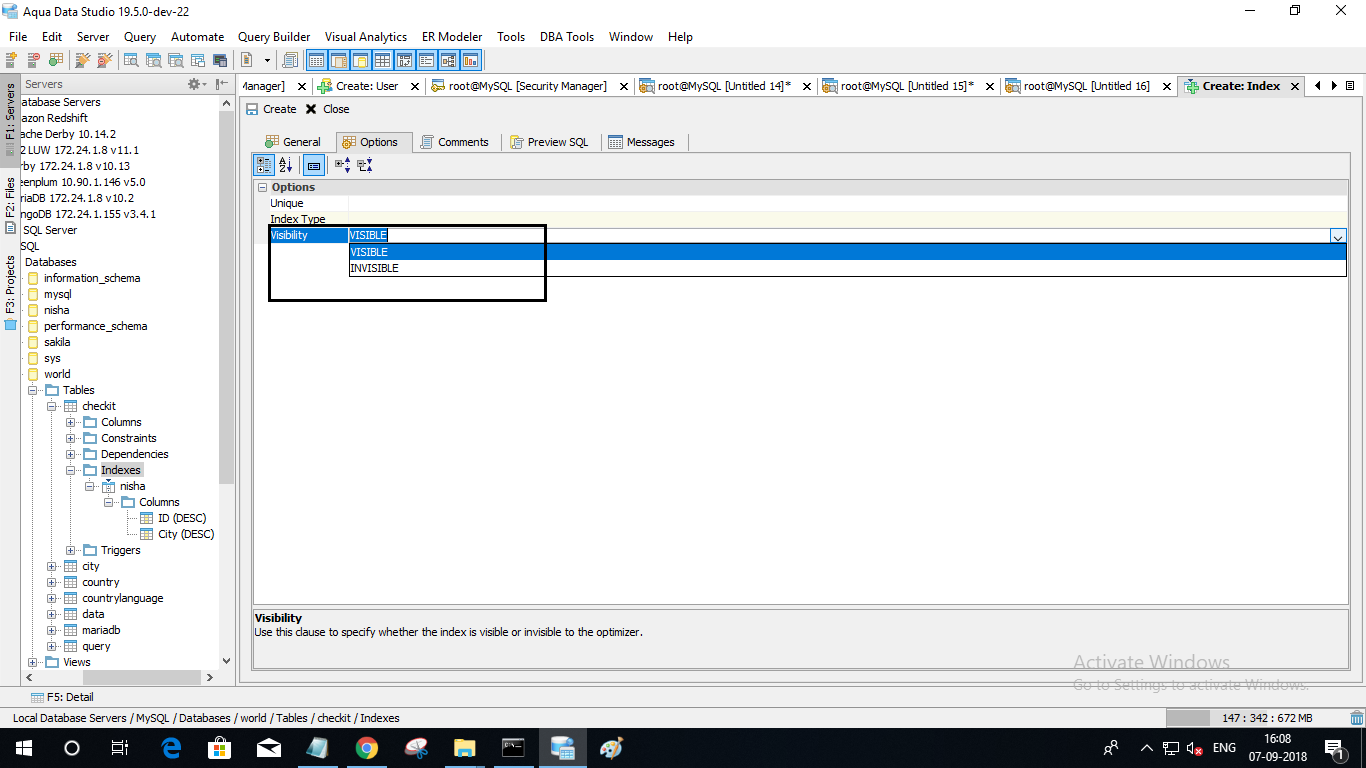The image size is (1366, 768).
Task: Open the DBA Tools menu
Action: coord(567,36)
